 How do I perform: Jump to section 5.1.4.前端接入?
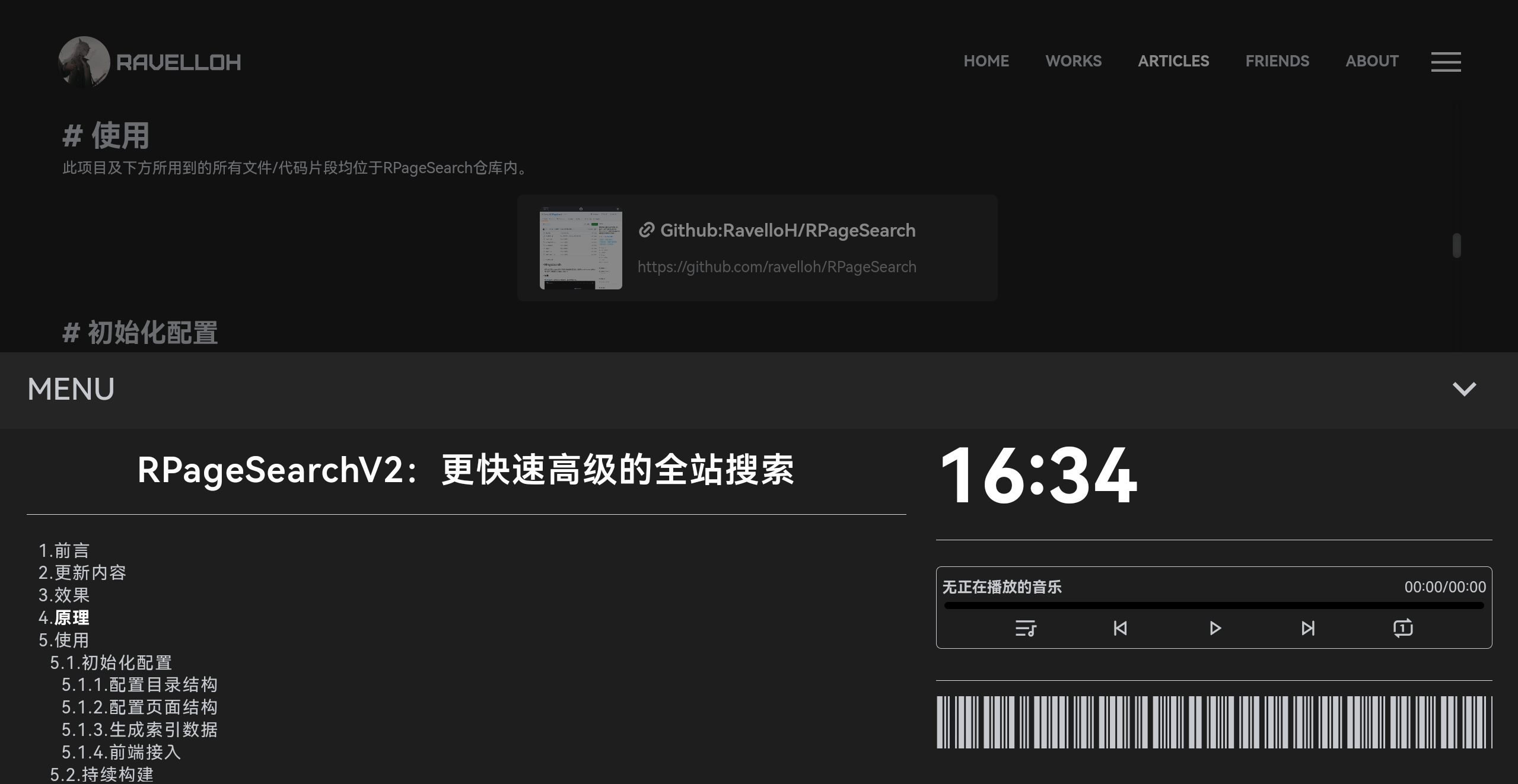coord(122,753)
